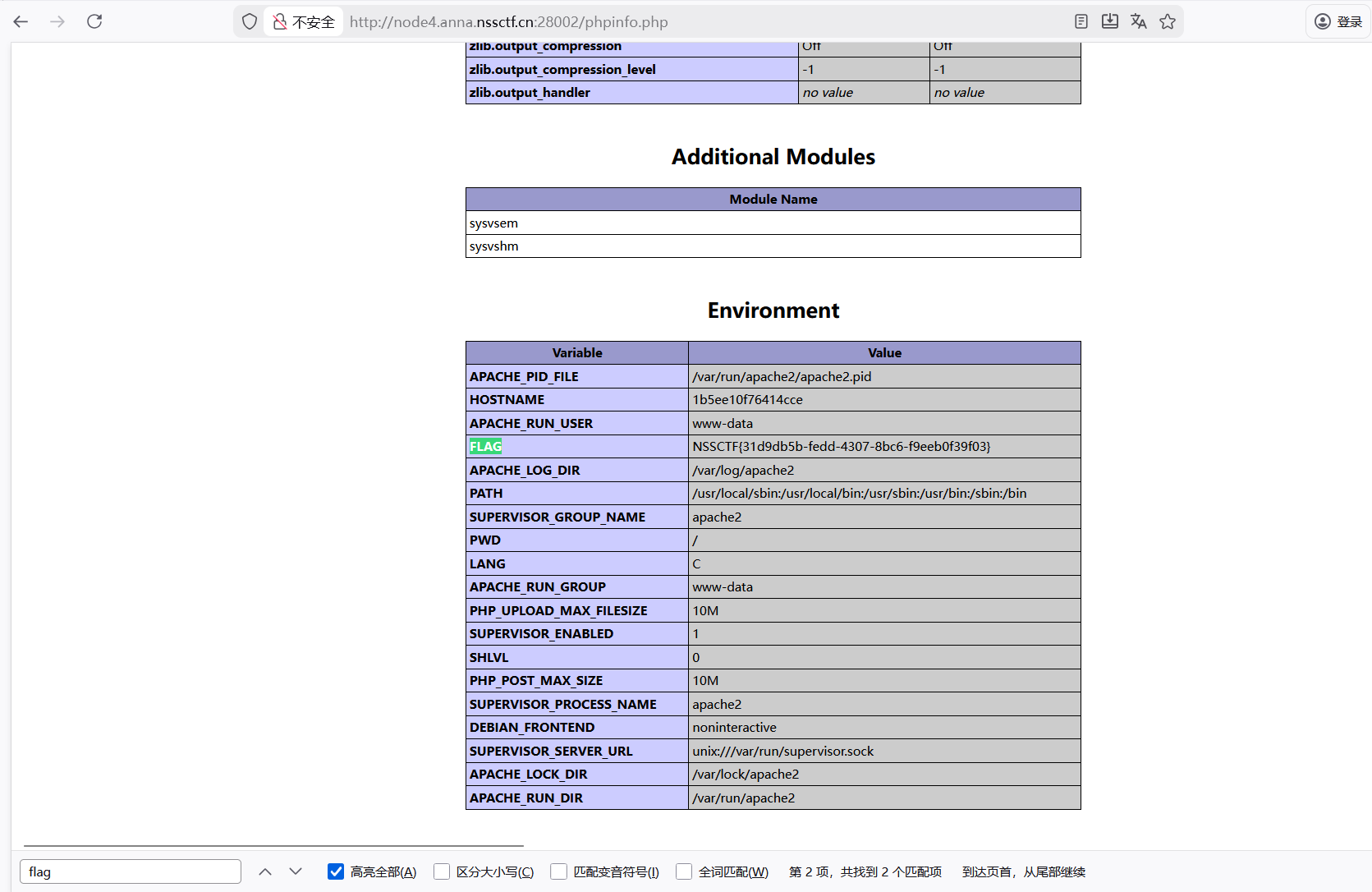
Task: Uncheck the highlight all checkbox
Action: [336, 871]
